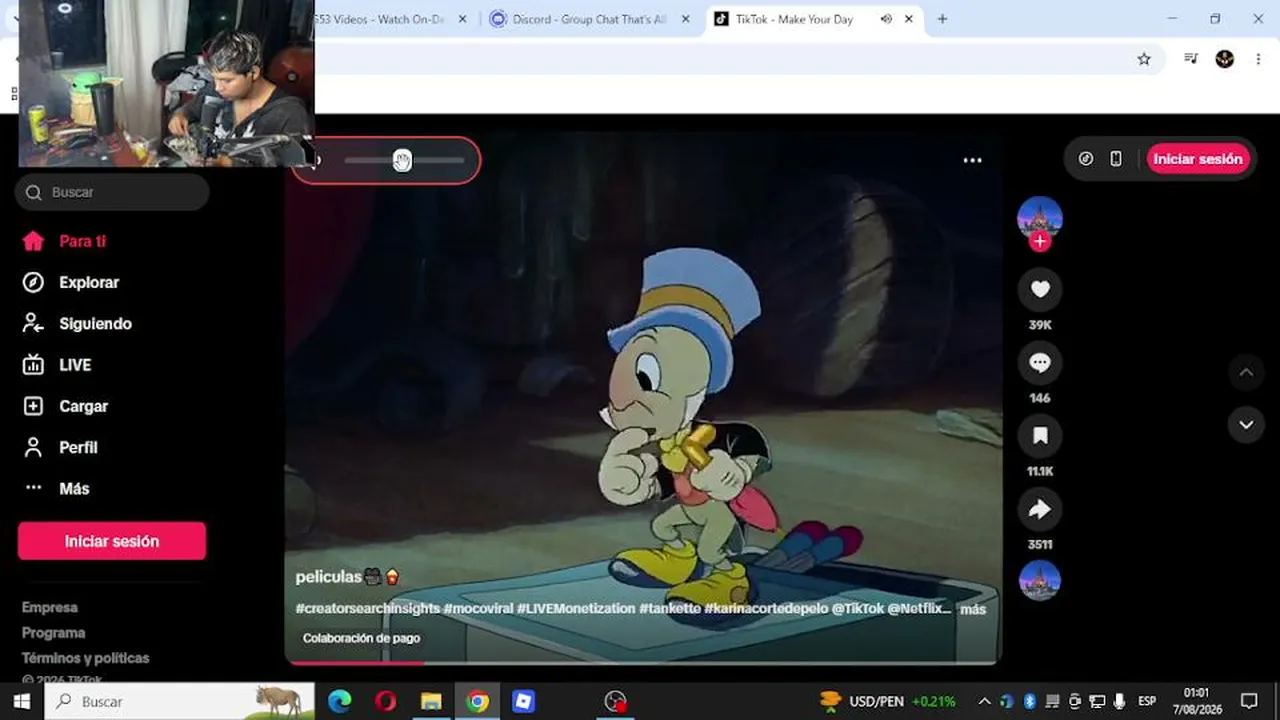Seek on the video progress bar

coord(643,662)
